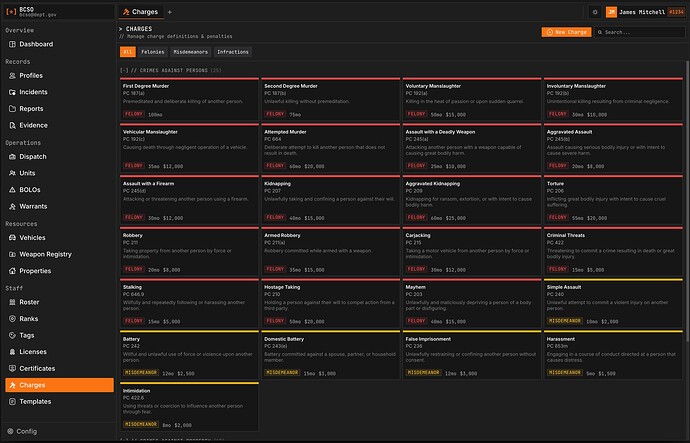Open the Armed Robbery charge
This screenshot has width=690, height=443.
[330, 252]
